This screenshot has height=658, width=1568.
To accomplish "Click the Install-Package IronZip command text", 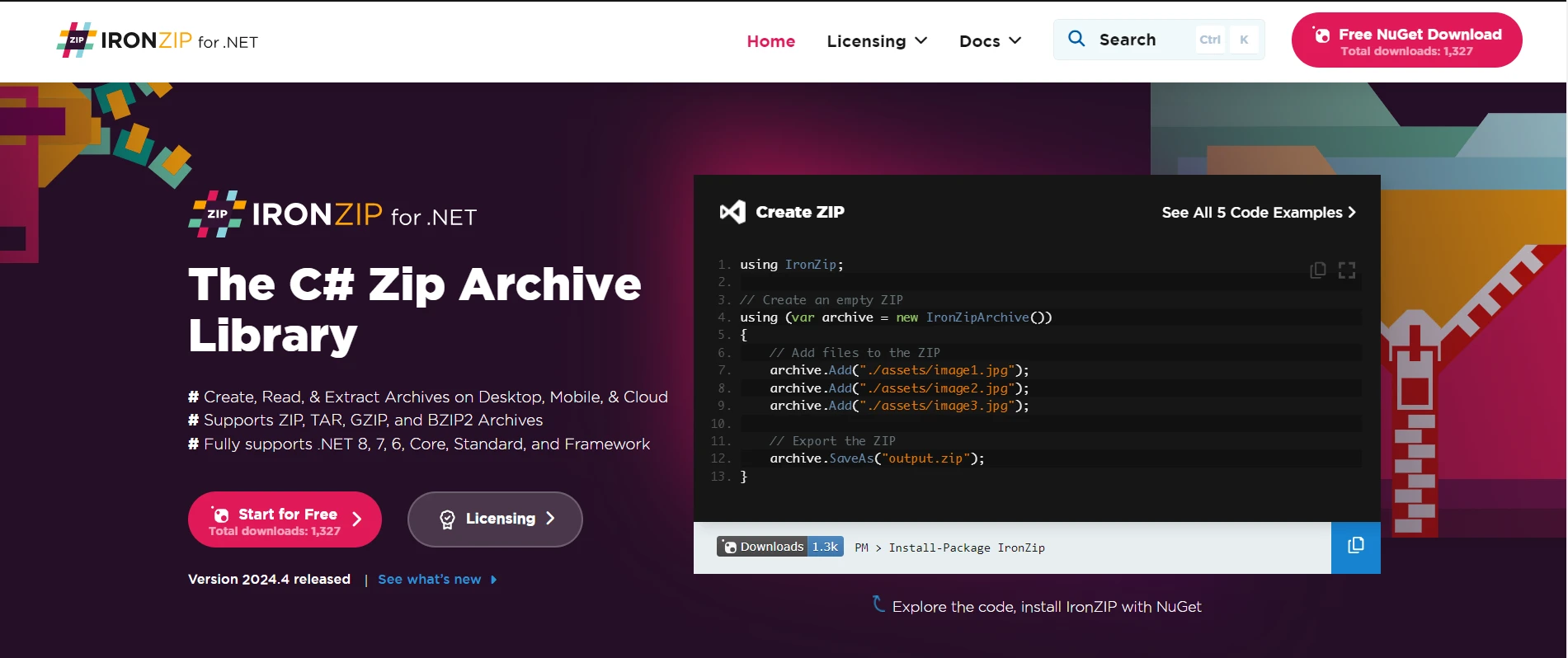I will pyautogui.click(x=967, y=548).
